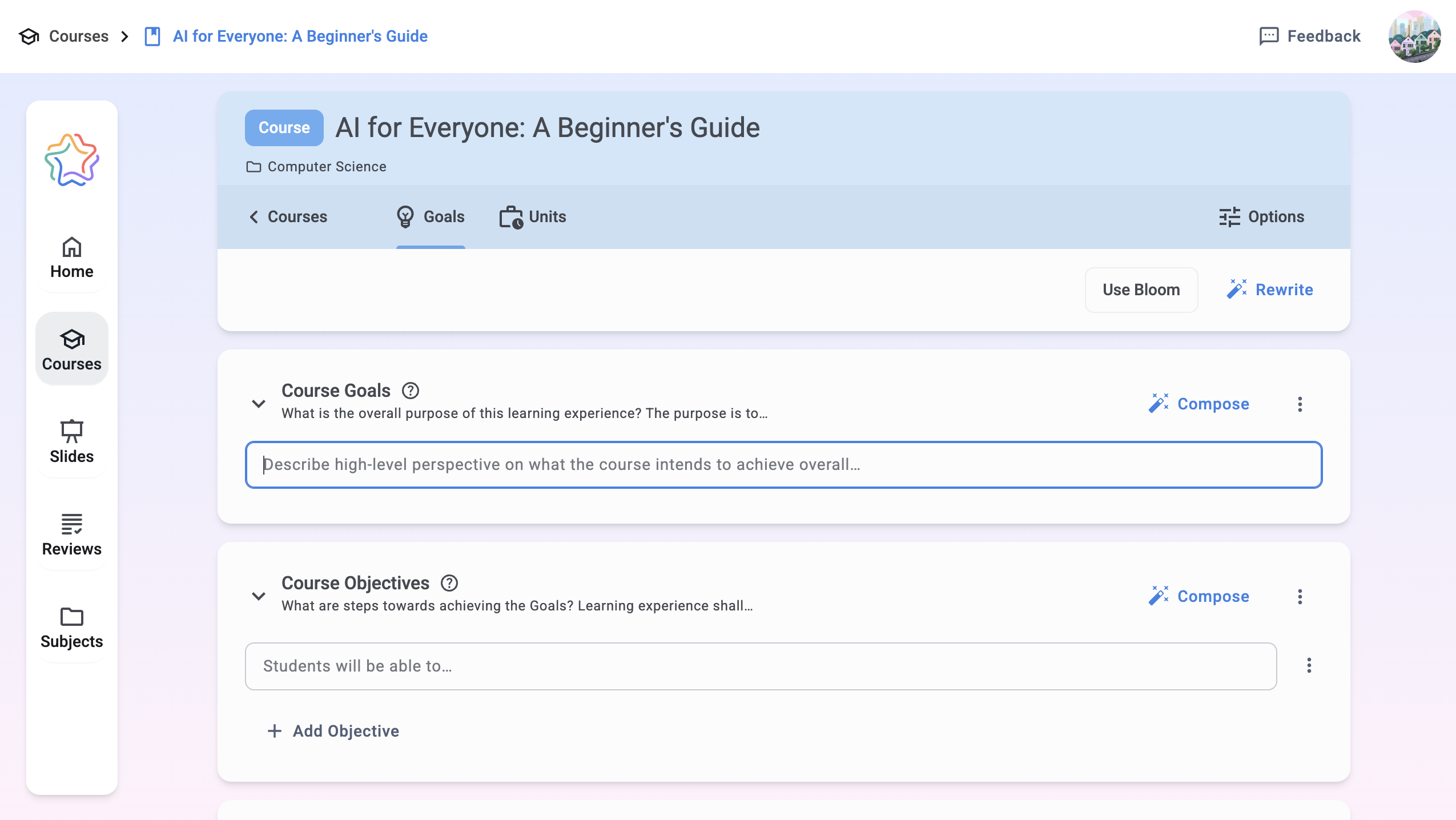Open the Course Goals more options menu
This screenshot has height=820, width=1456.
click(1300, 404)
